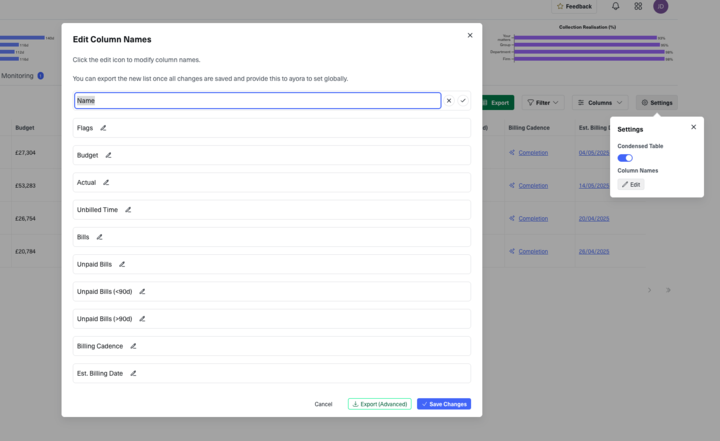Edit the Budget column name
The height and width of the screenshot is (441, 720).
point(109,155)
